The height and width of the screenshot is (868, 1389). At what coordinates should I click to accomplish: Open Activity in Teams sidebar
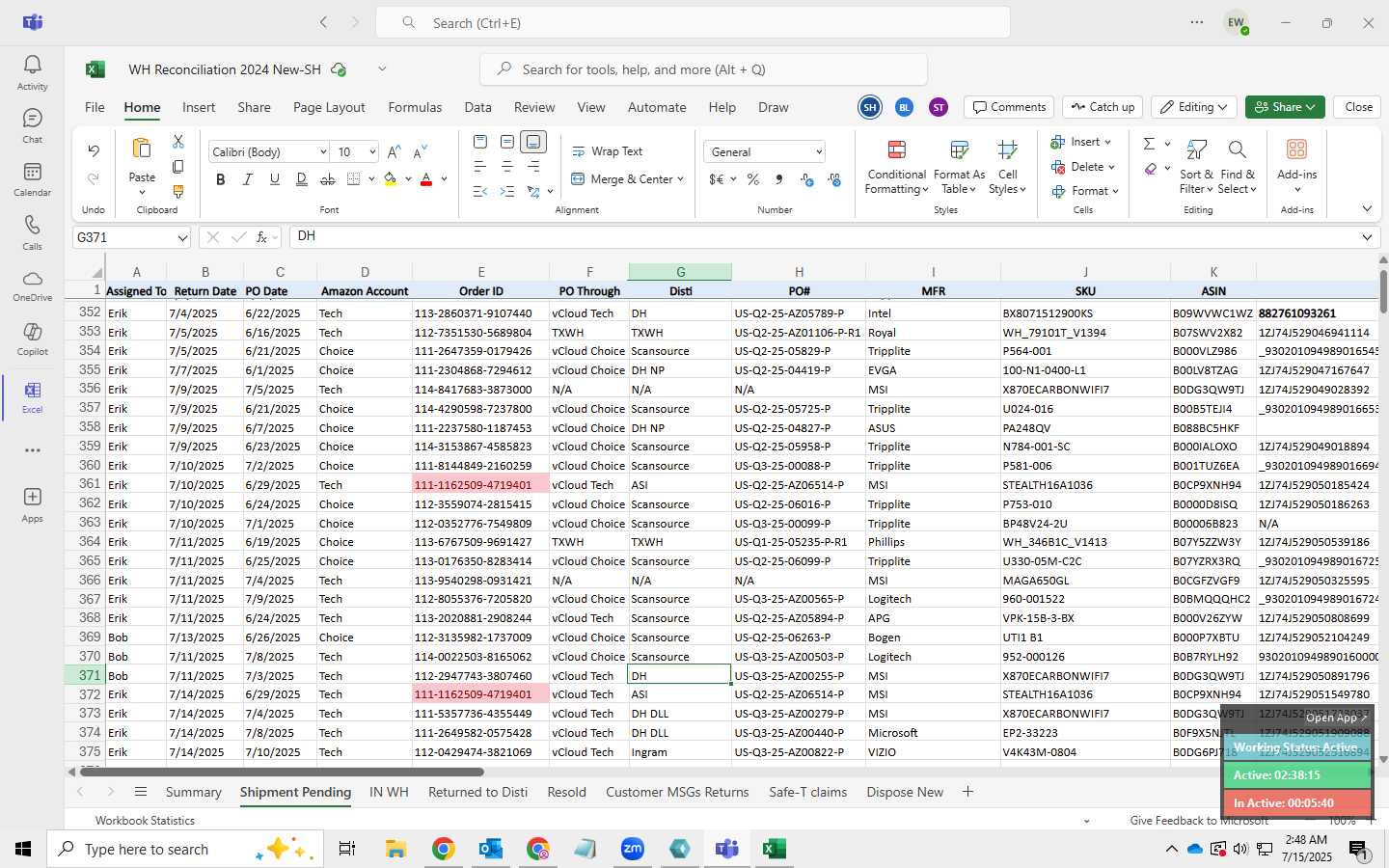pos(32,72)
